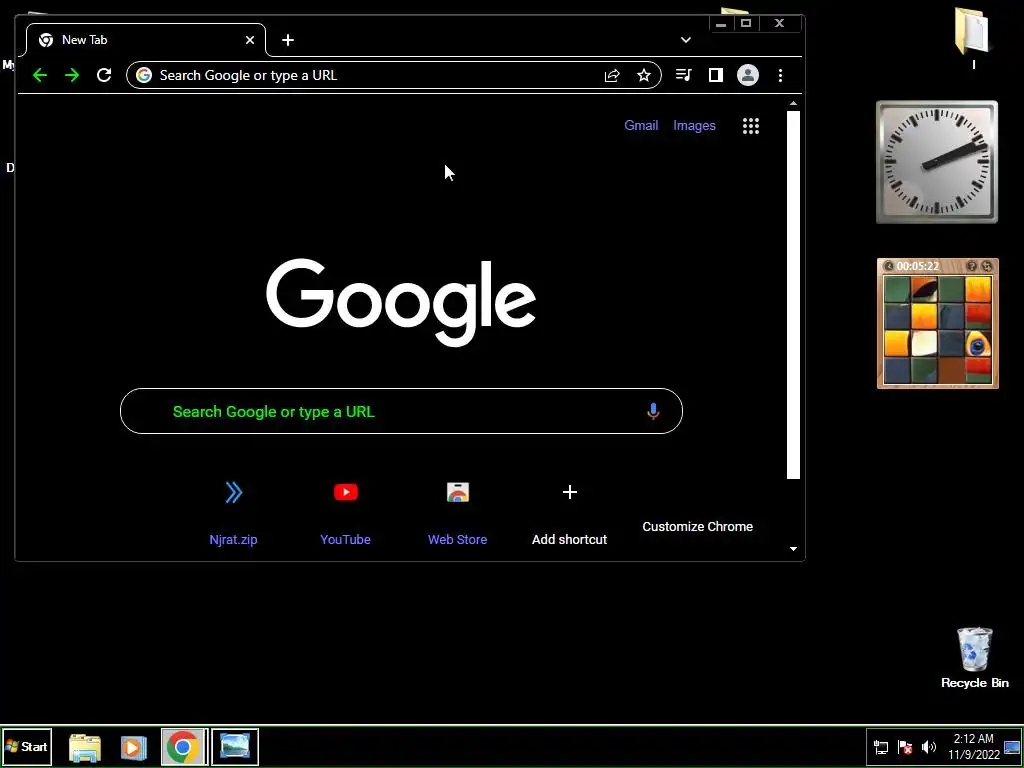Add a new shortcut with the plus tile
The image size is (1024, 768).
[x=569, y=514]
